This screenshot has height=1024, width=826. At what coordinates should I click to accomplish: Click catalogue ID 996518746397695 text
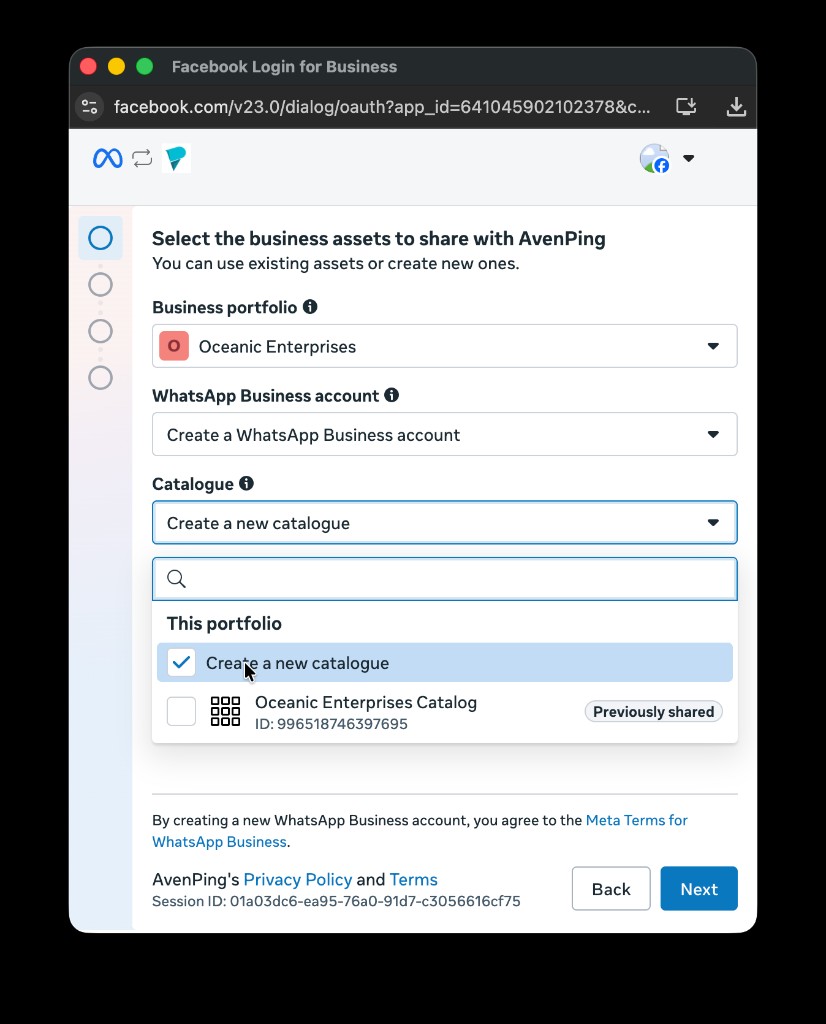pos(331,724)
